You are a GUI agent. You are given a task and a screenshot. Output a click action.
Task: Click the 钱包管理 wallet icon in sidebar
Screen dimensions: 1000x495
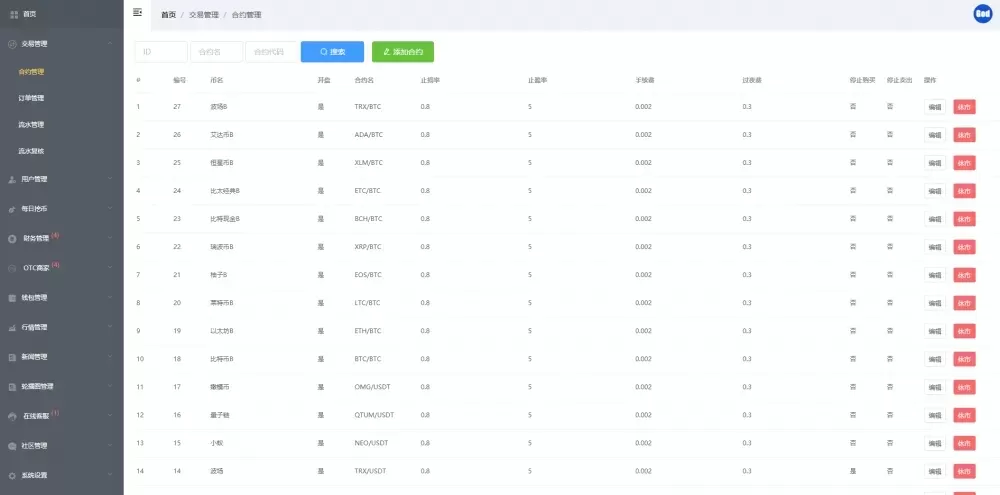click(12, 297)
